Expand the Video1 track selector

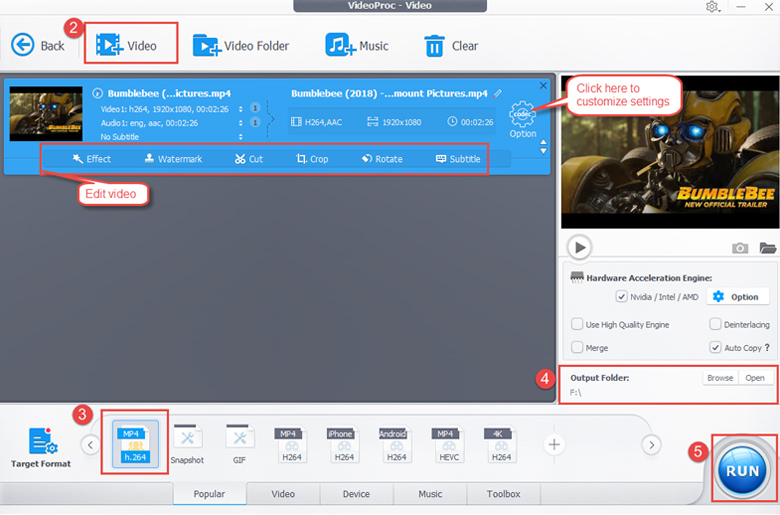coord(241,109)
